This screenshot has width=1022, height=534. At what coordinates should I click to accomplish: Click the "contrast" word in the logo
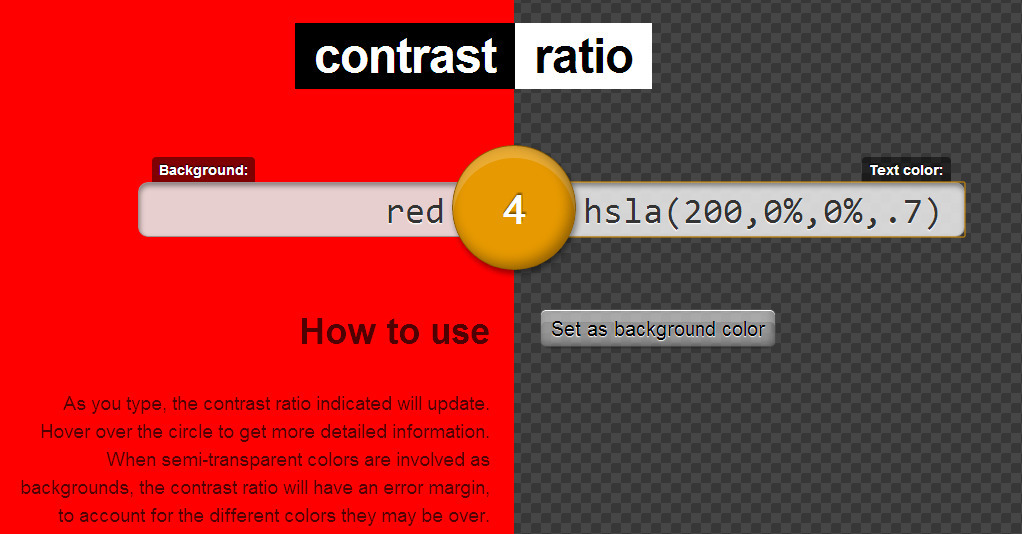click(405, 56)
